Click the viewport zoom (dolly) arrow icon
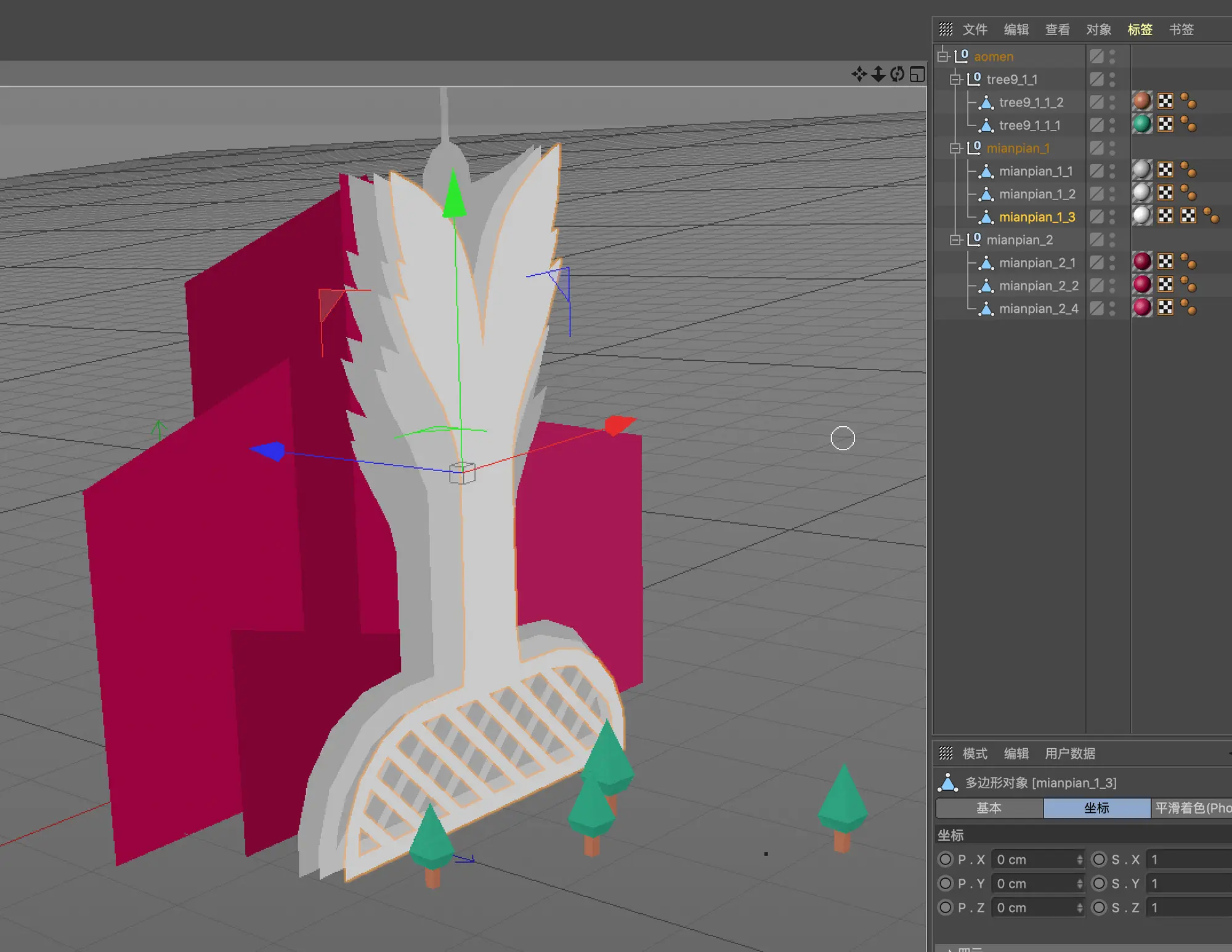The image size is (1232, 952). (878, 75)
